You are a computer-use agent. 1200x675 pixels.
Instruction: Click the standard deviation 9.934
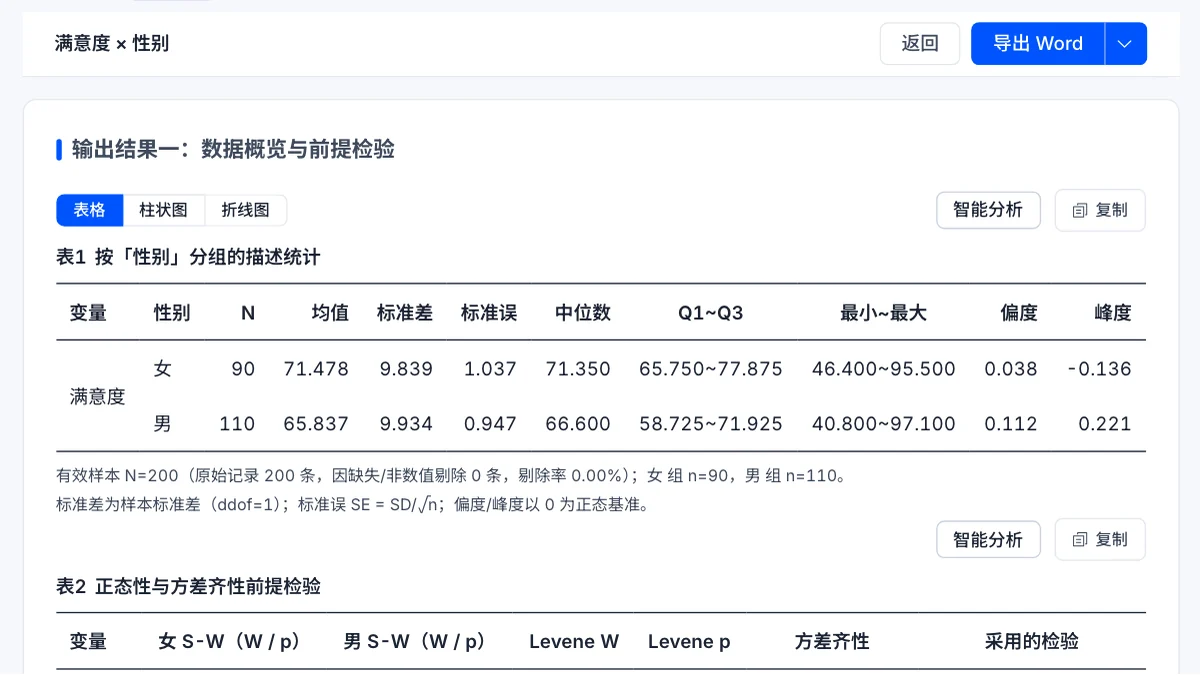point(406,424)
